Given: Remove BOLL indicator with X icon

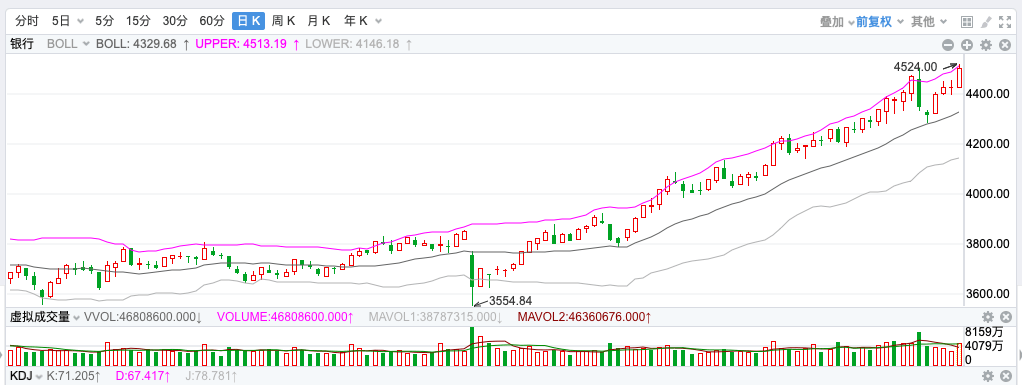Looking at the screenshot, I should tap(1005, 45).
